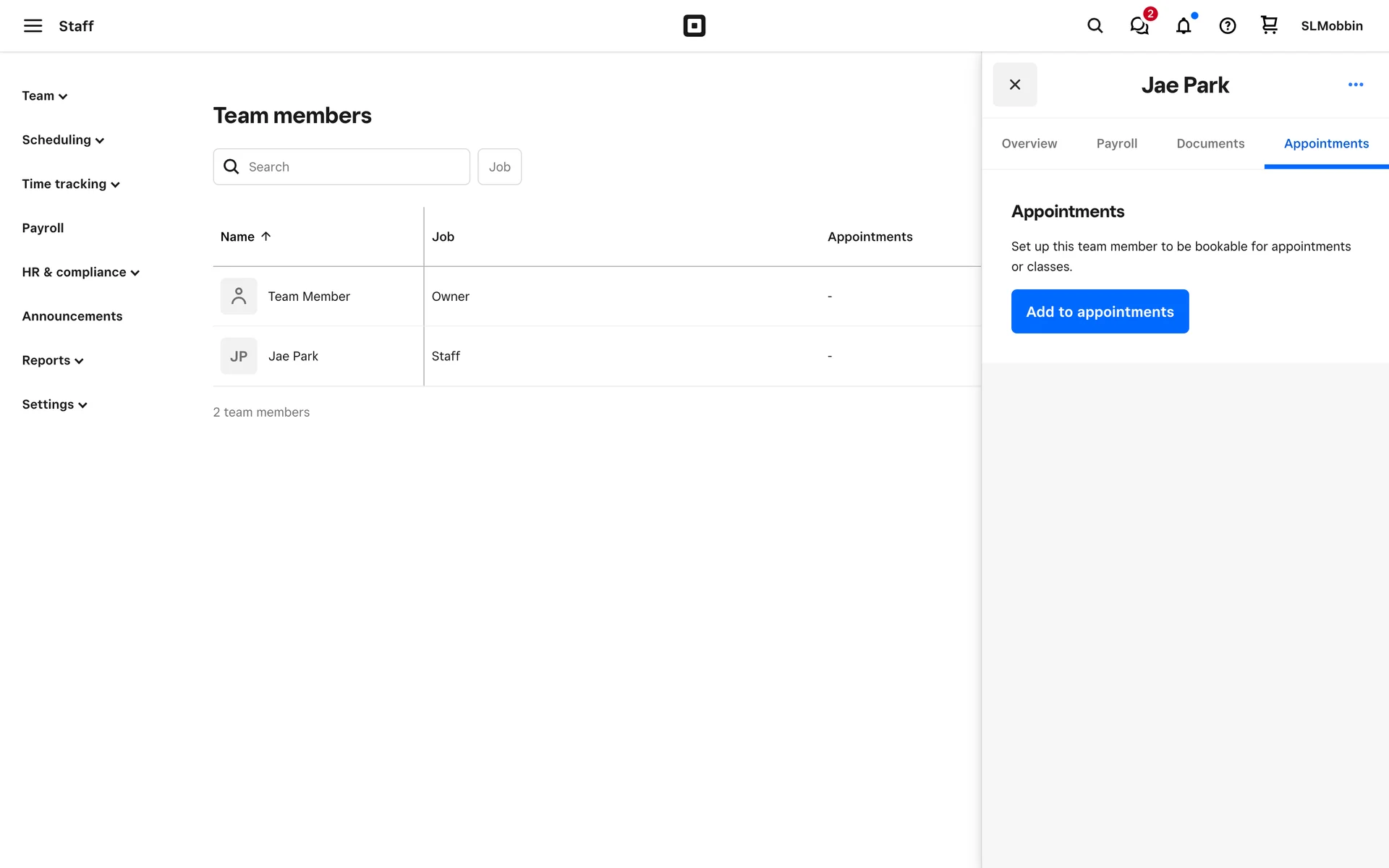Close the Jae Park side panel
The image size is (1389, 868).
tap(1014, 85)
